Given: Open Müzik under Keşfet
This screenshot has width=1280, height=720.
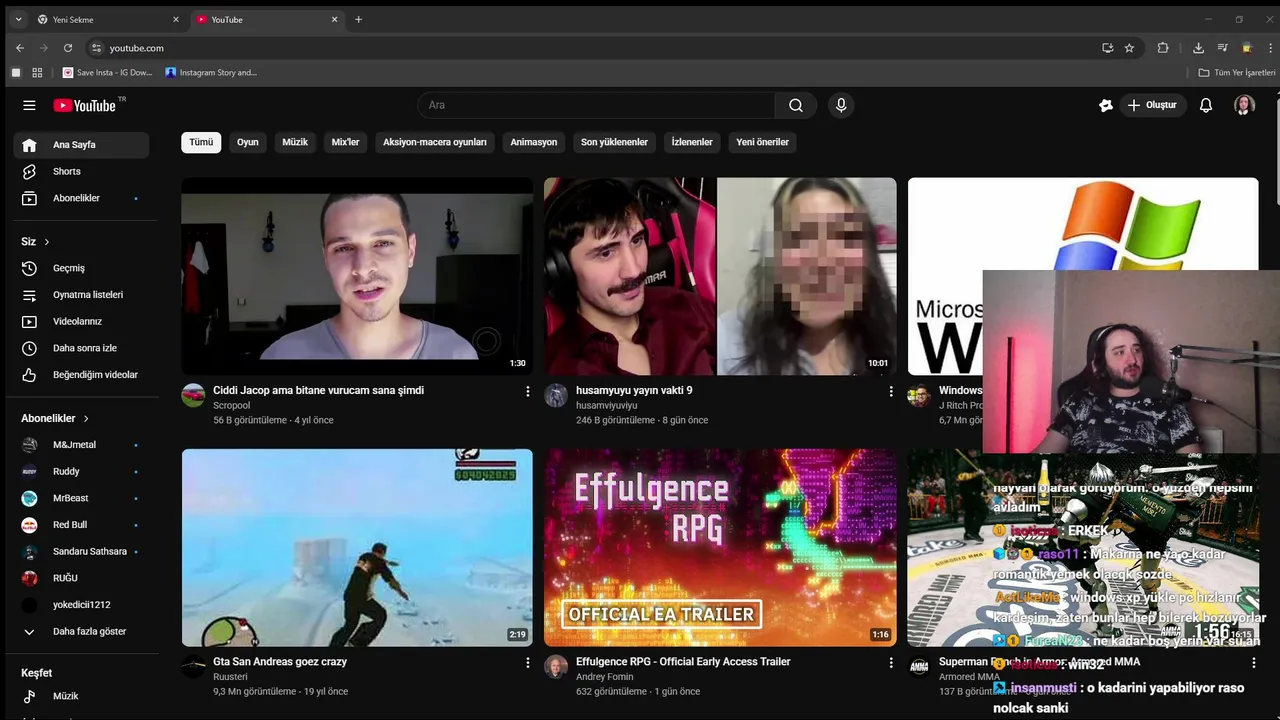Looking at the screenshot, I should [x=81, y=696].
